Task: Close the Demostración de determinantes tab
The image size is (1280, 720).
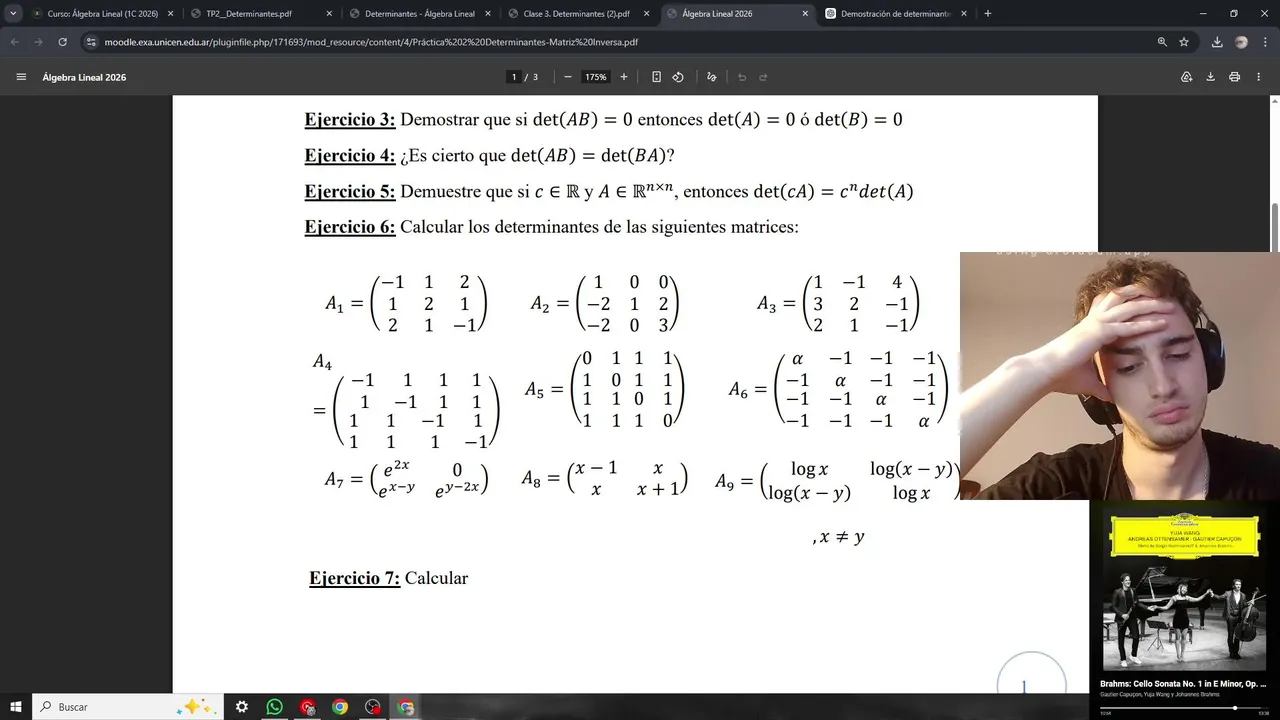Action: 963,14
